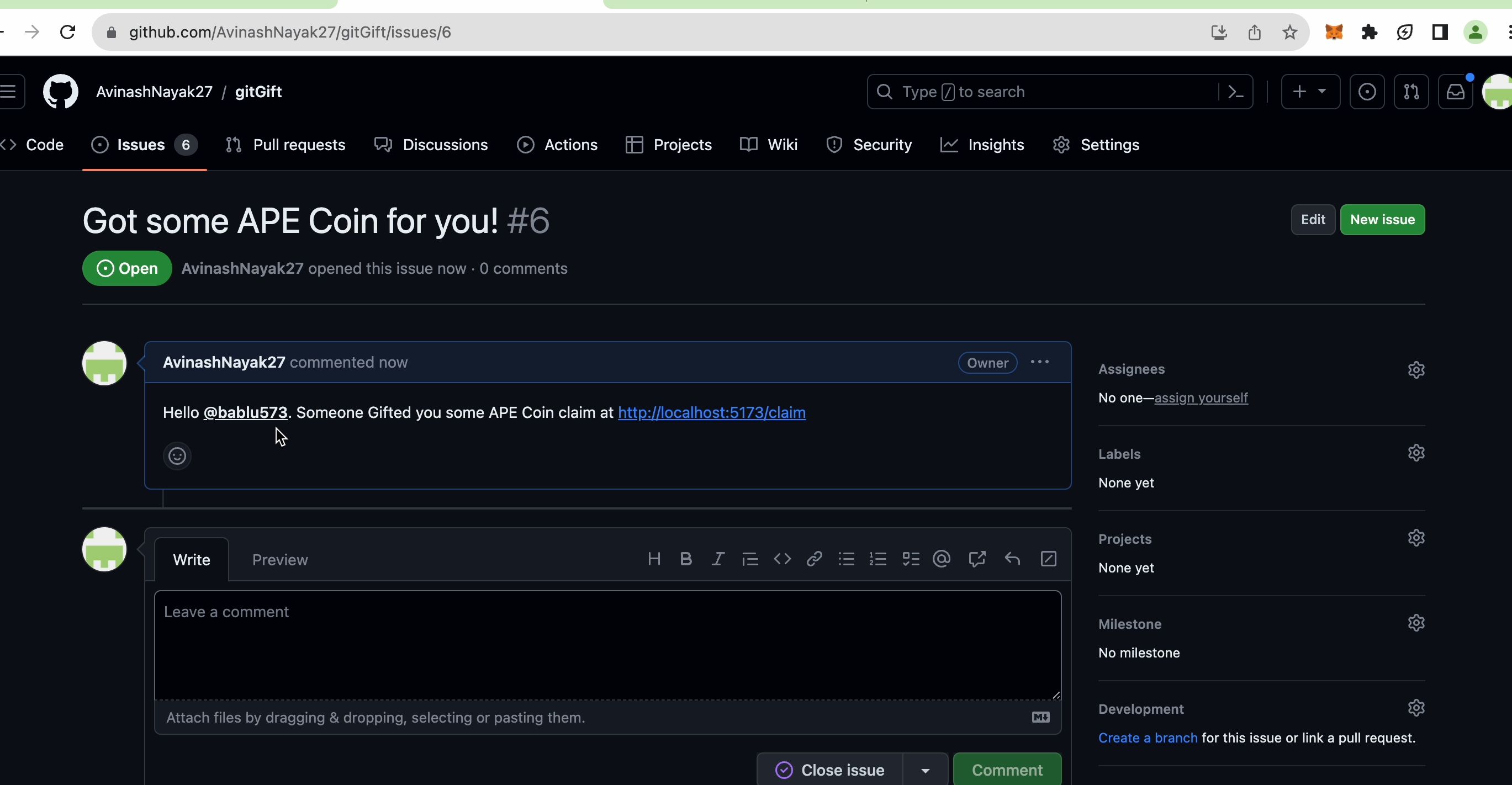Click the browser share icon

(x=1254, y=31)
